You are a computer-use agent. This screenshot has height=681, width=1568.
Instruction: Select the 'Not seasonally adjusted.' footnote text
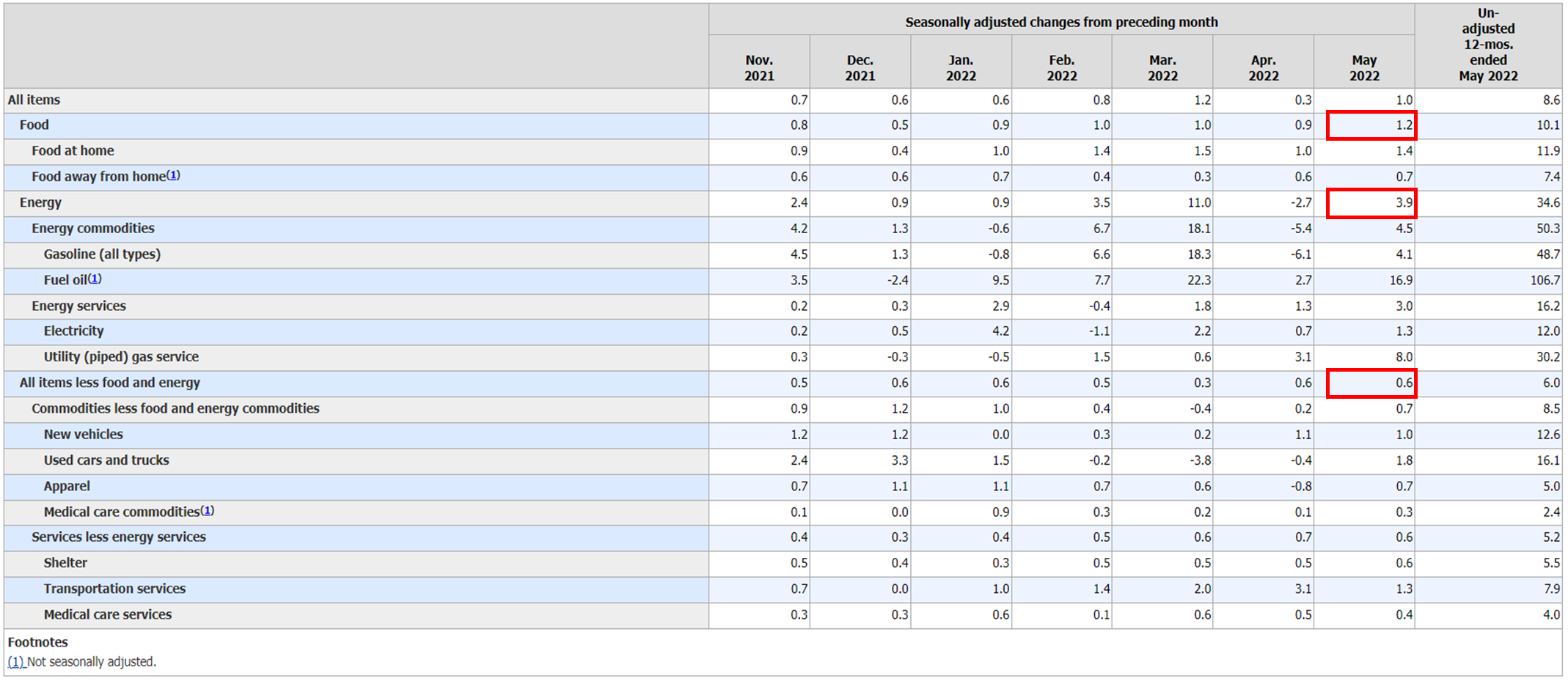coord(92,661)
